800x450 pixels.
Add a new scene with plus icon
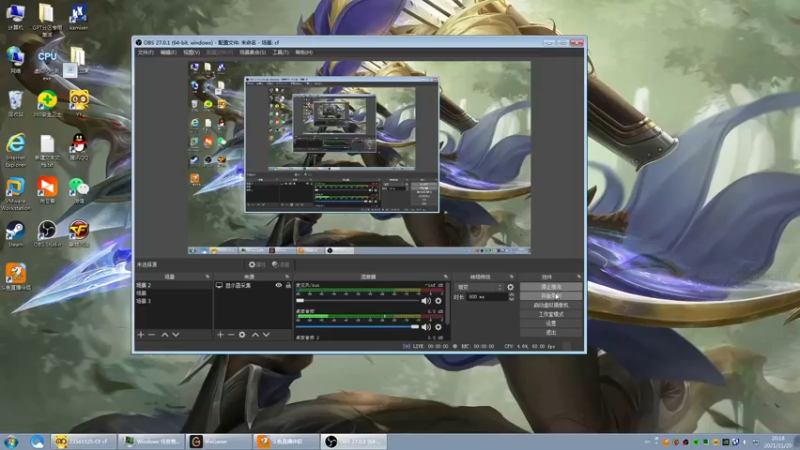tap(141, 335)
